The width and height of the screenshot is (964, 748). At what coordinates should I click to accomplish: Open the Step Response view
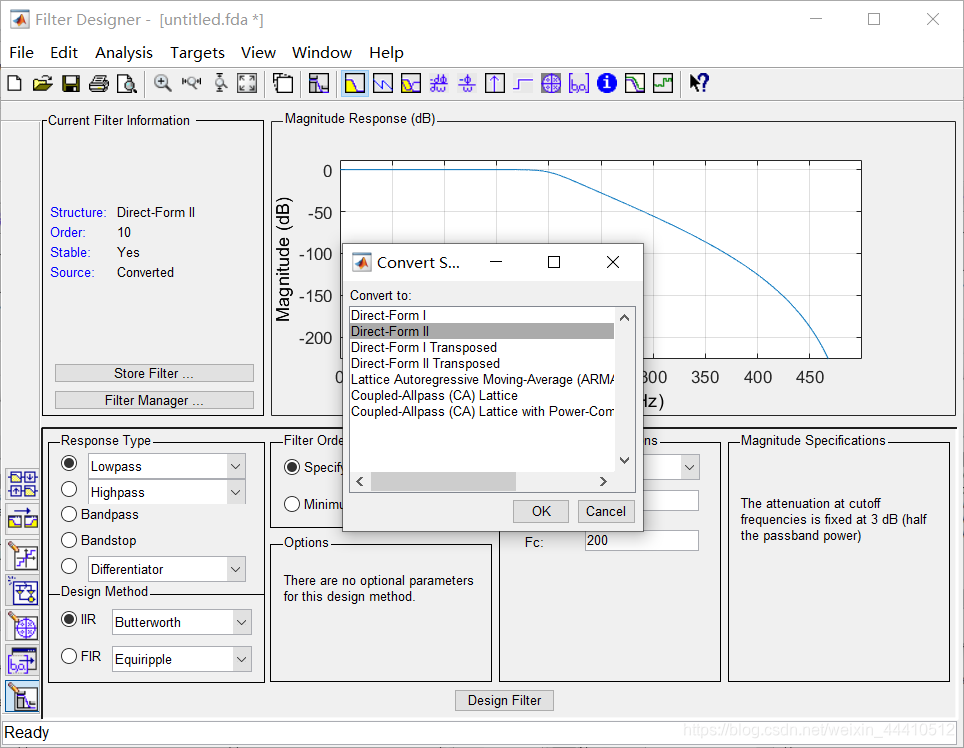coord(522,83)
